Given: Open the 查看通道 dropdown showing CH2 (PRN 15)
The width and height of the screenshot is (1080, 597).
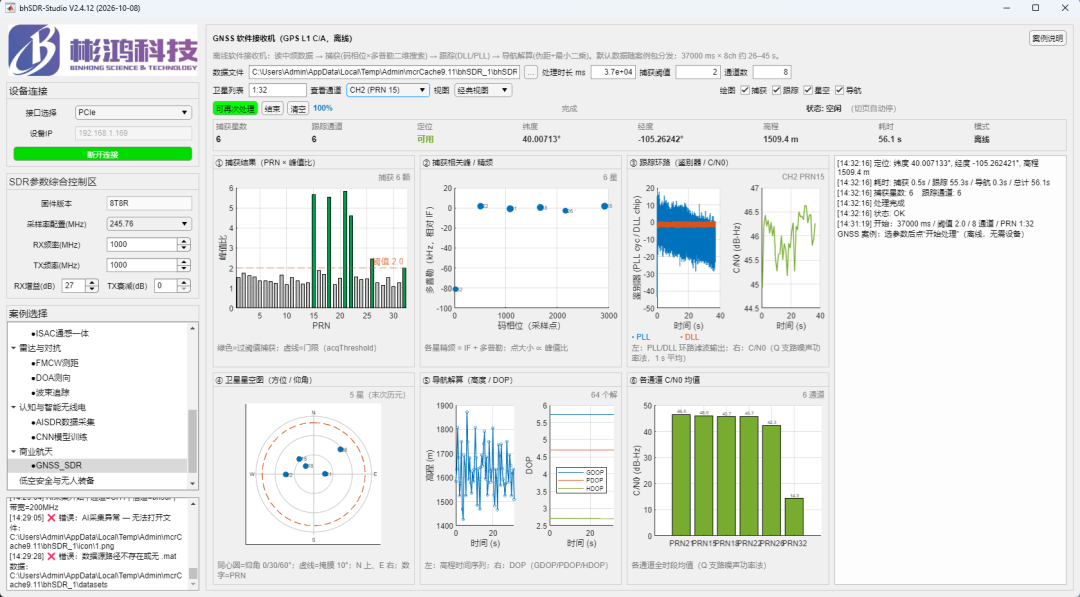Looking at the screenshot, I should [388, 90].
